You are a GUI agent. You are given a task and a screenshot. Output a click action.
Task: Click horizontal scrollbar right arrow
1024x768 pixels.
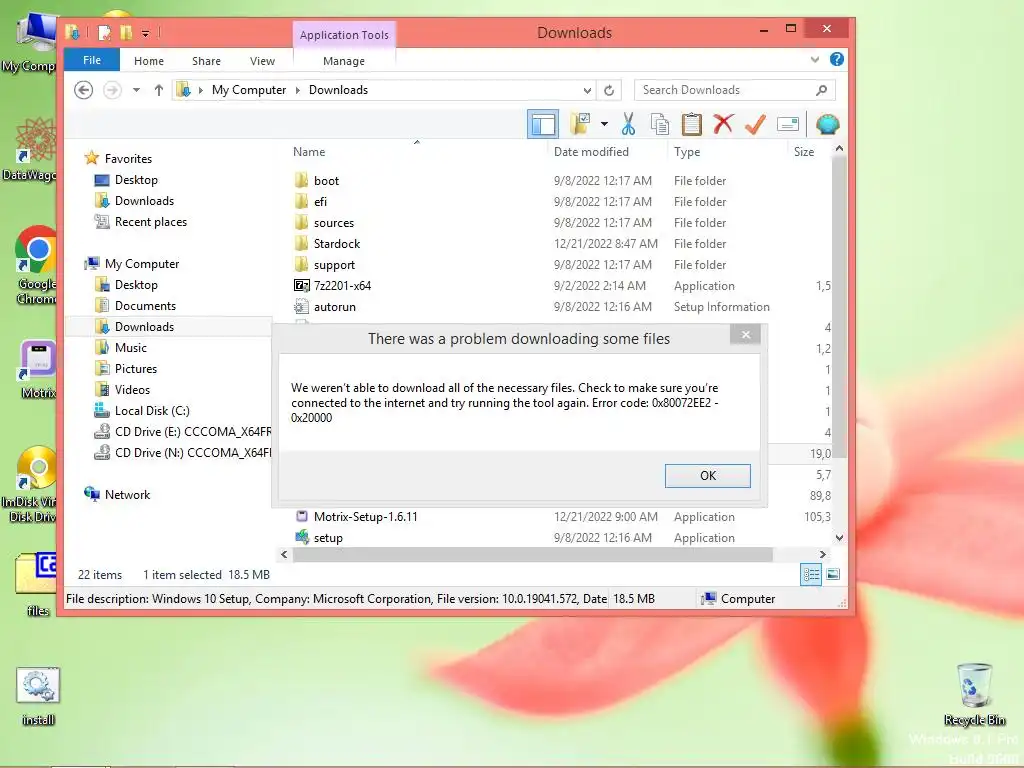point(822,554)
